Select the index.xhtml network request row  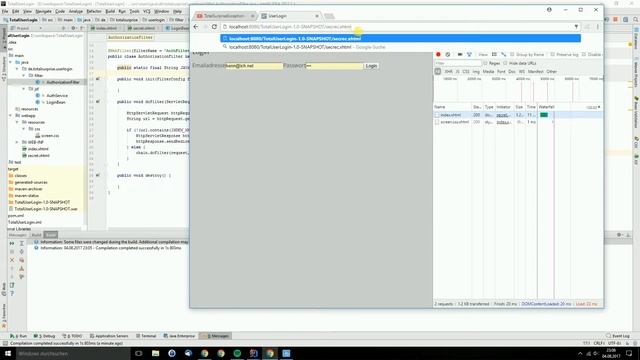click(x=517, y=115)
